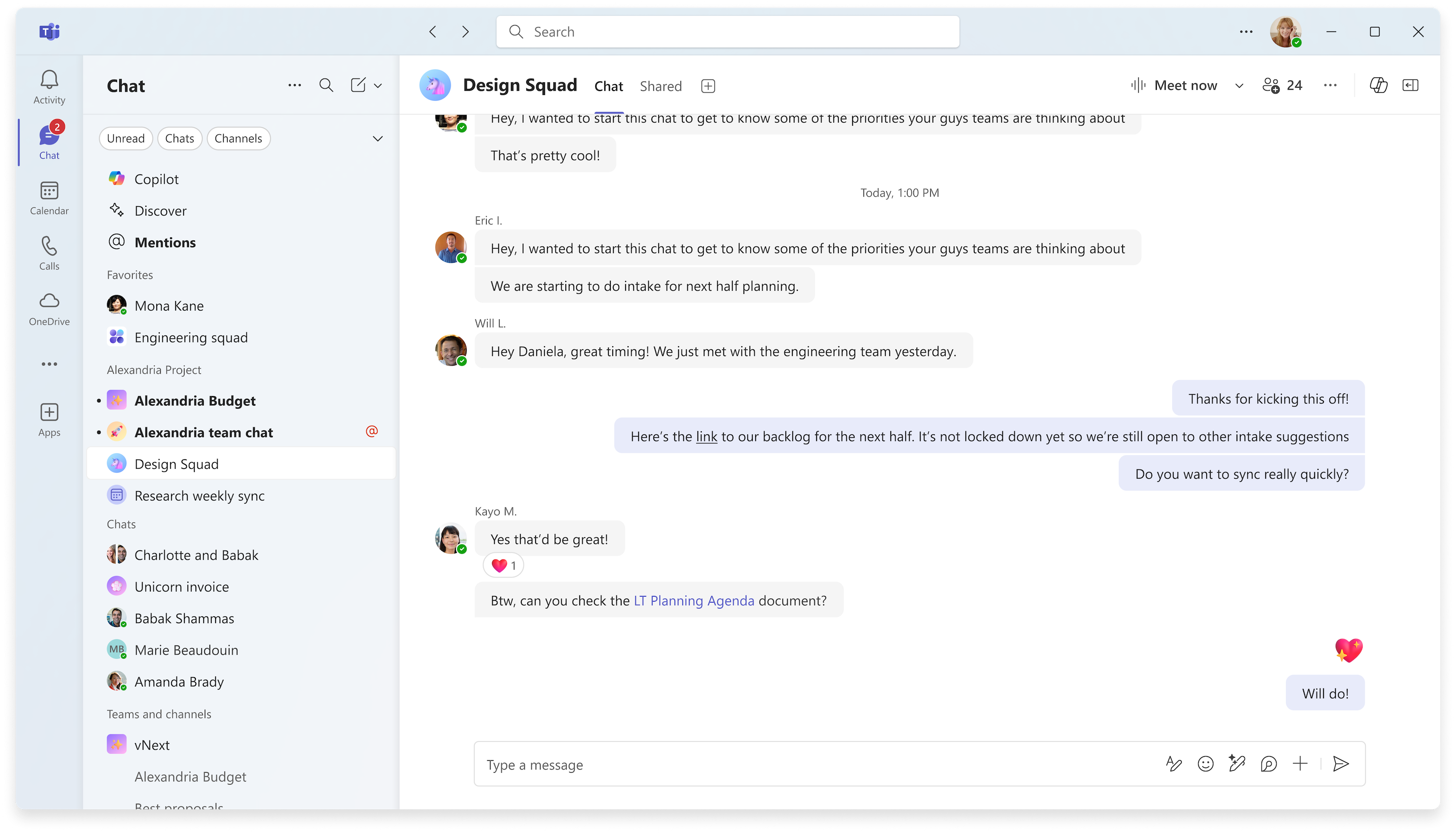The image size is (1456, 833).
Task: Expand the Alexandria Project group
Action: pyautogui.click(x=154, y=369)
